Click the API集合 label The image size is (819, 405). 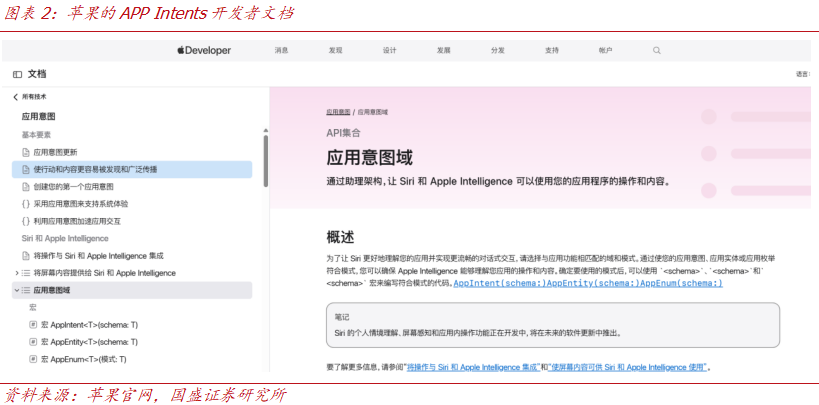[343, 133]
